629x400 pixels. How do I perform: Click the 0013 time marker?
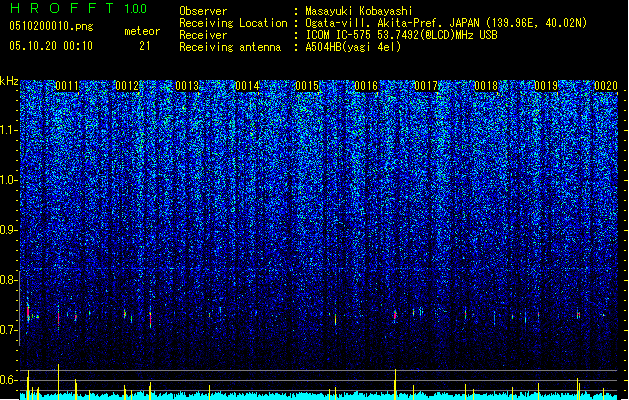[187, 86]
